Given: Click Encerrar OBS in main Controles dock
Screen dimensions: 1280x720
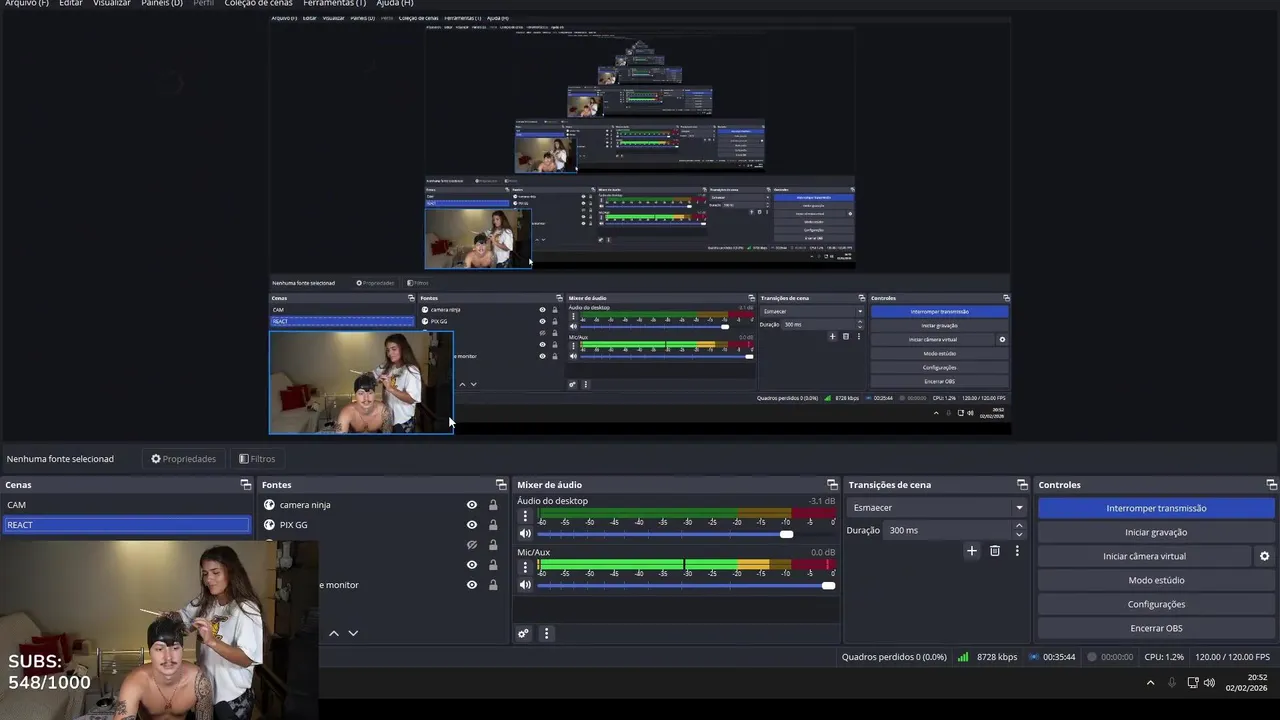Looking at the screenshot, I should coord(1156,628).
